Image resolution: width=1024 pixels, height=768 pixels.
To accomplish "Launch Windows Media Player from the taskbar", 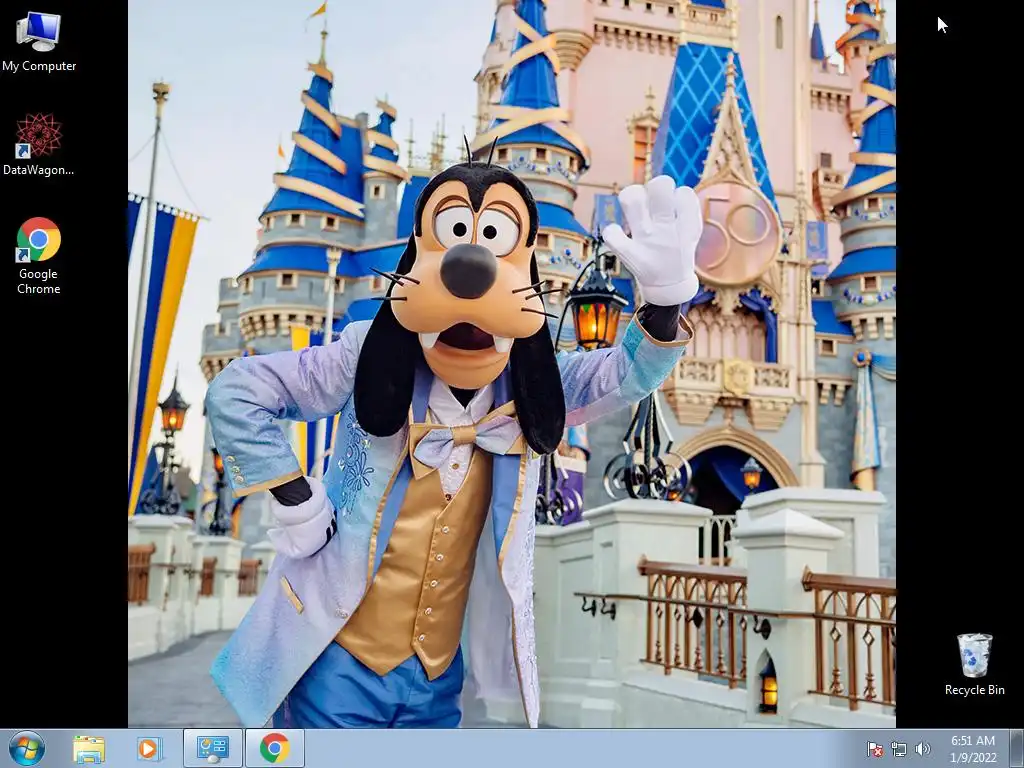I will (149, 748).
